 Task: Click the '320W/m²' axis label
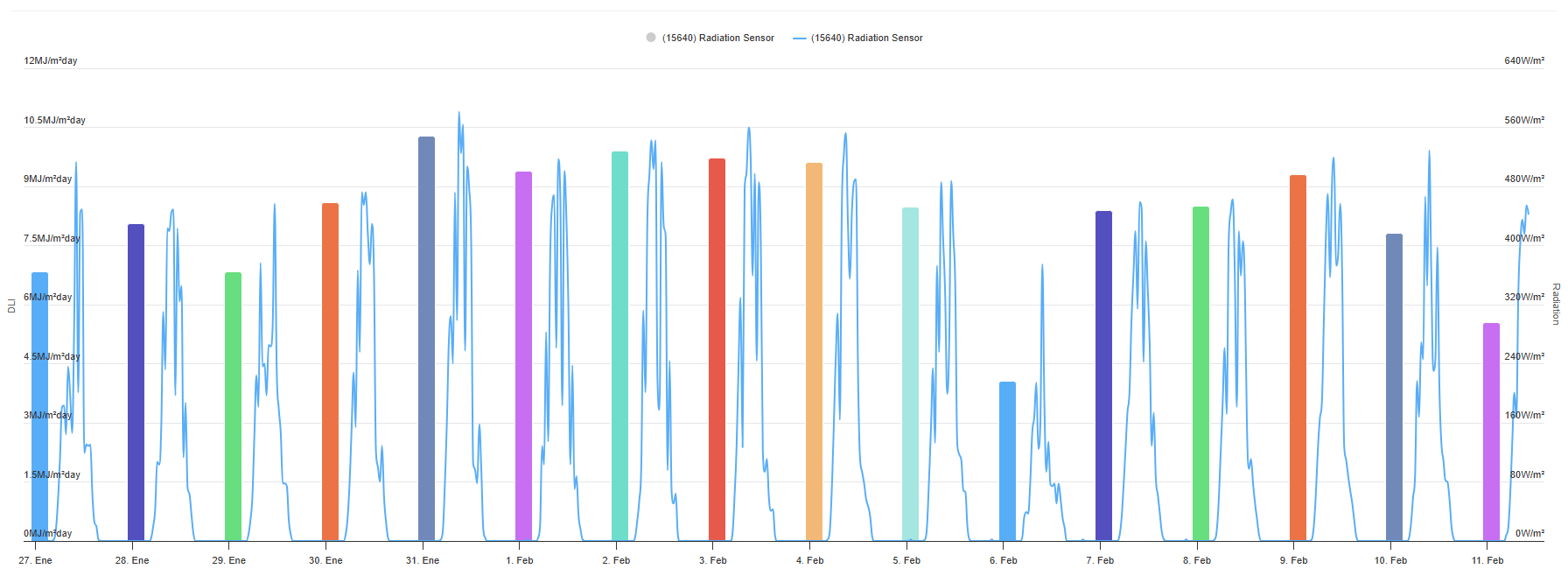click(1524, 297)
